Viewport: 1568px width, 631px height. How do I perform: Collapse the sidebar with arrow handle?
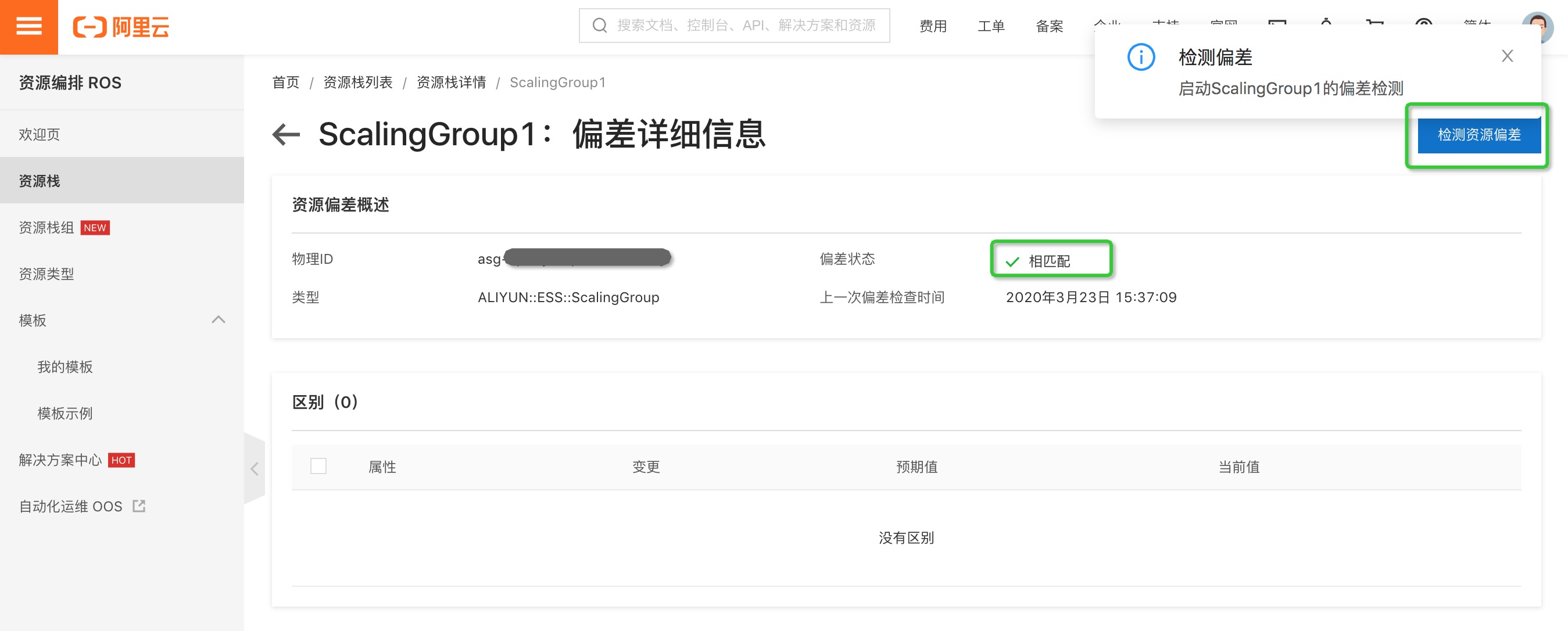pyautogui.click(x=255, y=468)
